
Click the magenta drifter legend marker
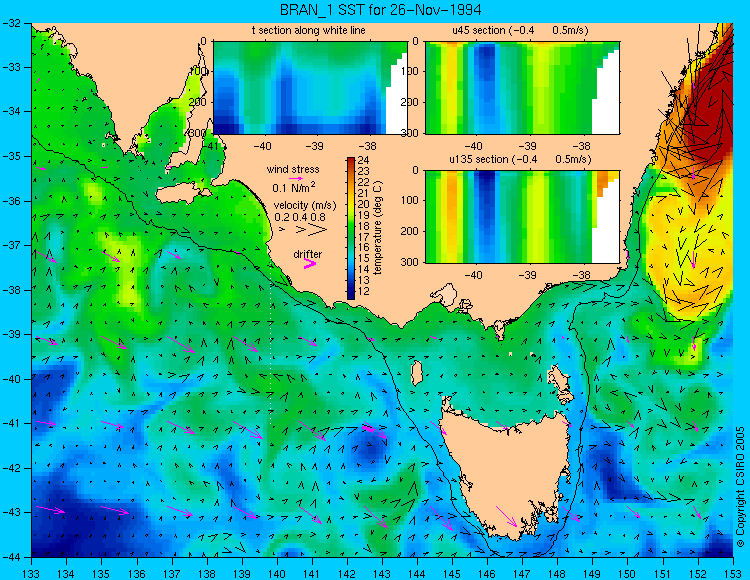310,264
